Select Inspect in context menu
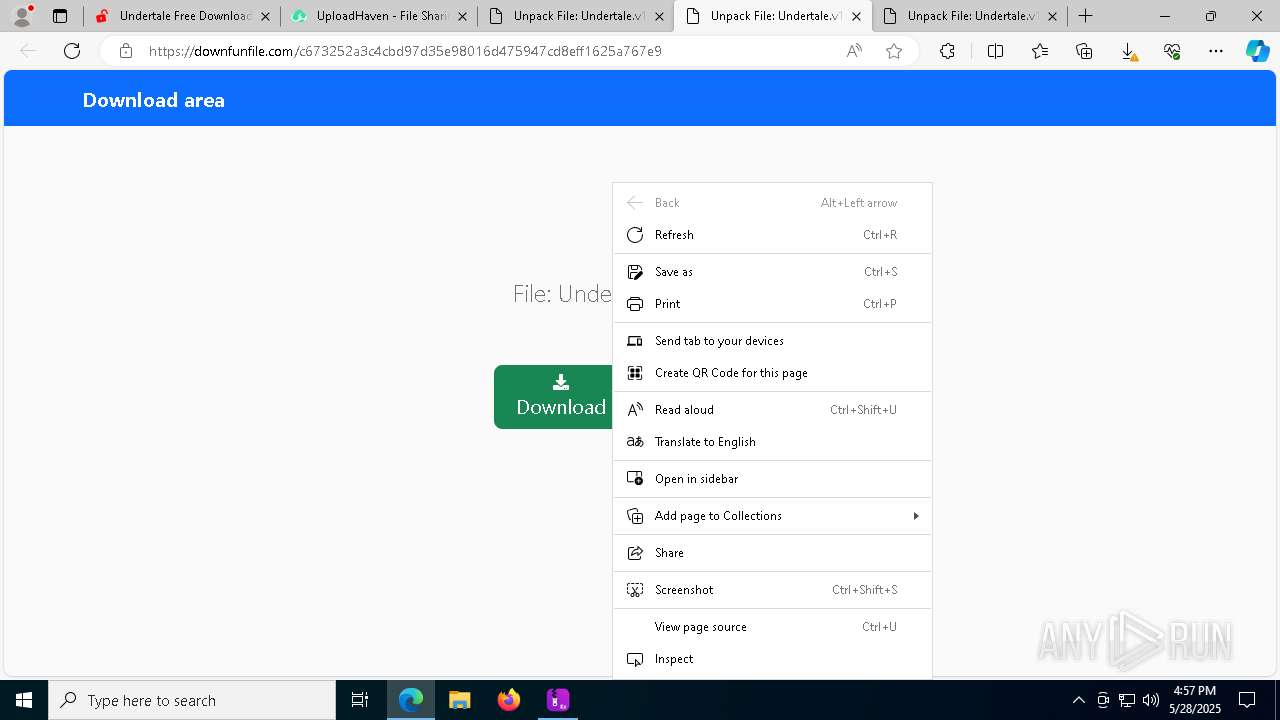This screenshot has height=720, width=1280. click(x=772, y=659)
